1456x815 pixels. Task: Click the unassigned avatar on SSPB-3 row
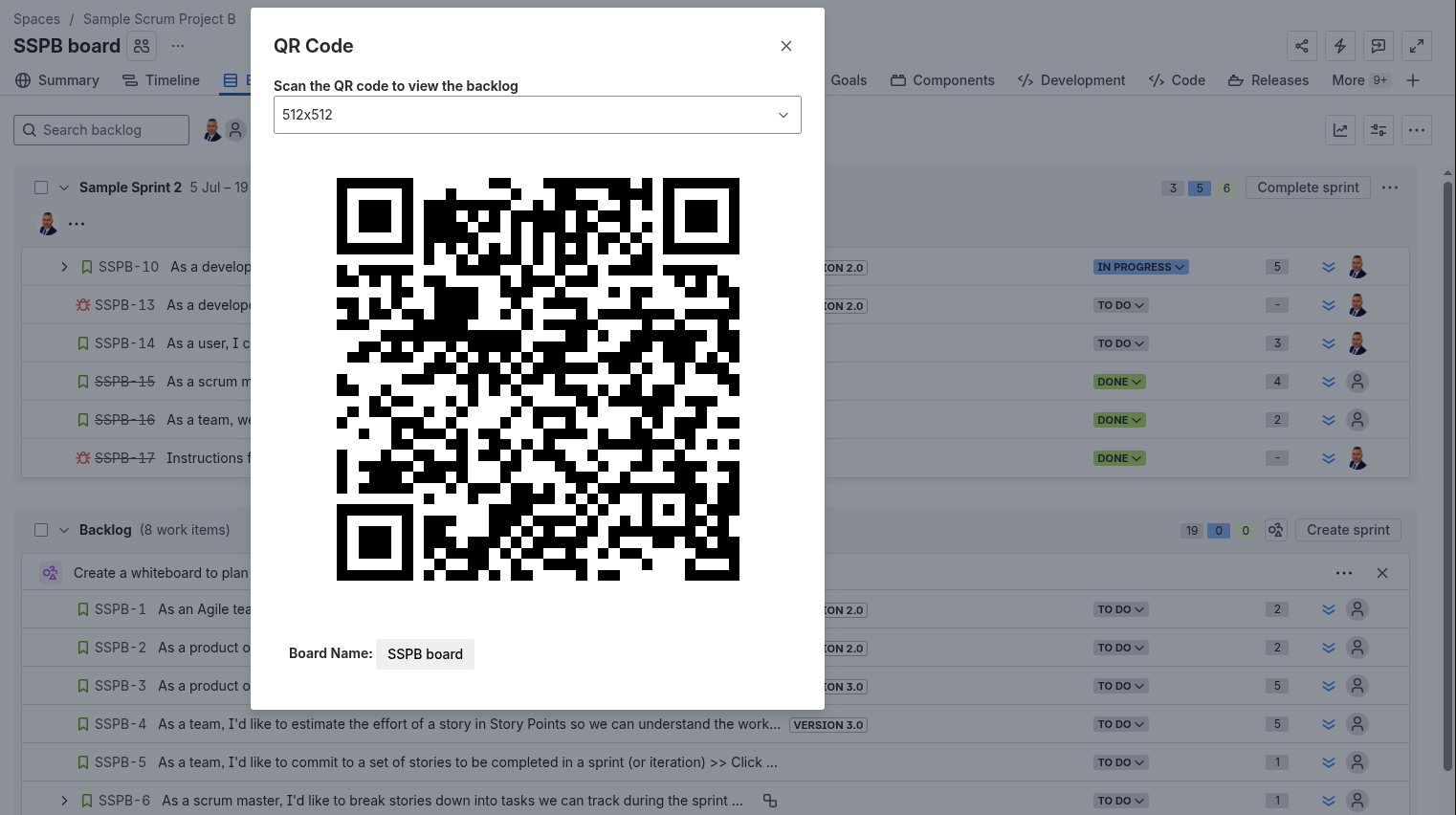(x=1357, y=686)
